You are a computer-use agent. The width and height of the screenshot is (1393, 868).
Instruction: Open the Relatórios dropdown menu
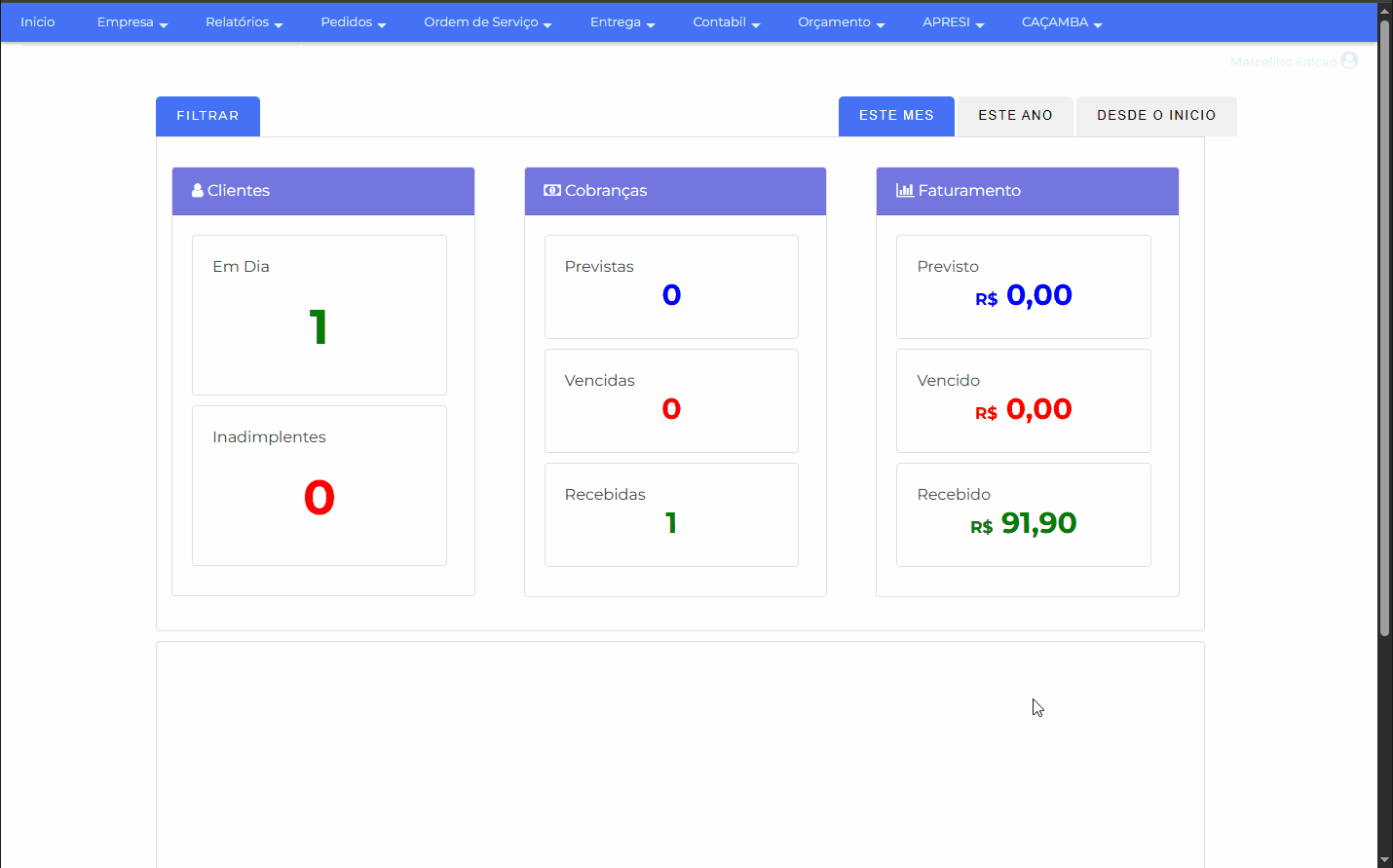point(244,22)
